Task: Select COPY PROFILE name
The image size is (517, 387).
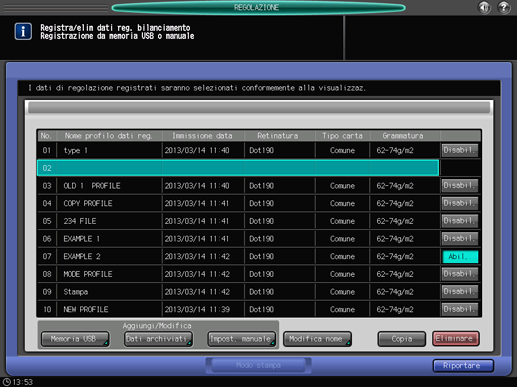Action: 88,203
